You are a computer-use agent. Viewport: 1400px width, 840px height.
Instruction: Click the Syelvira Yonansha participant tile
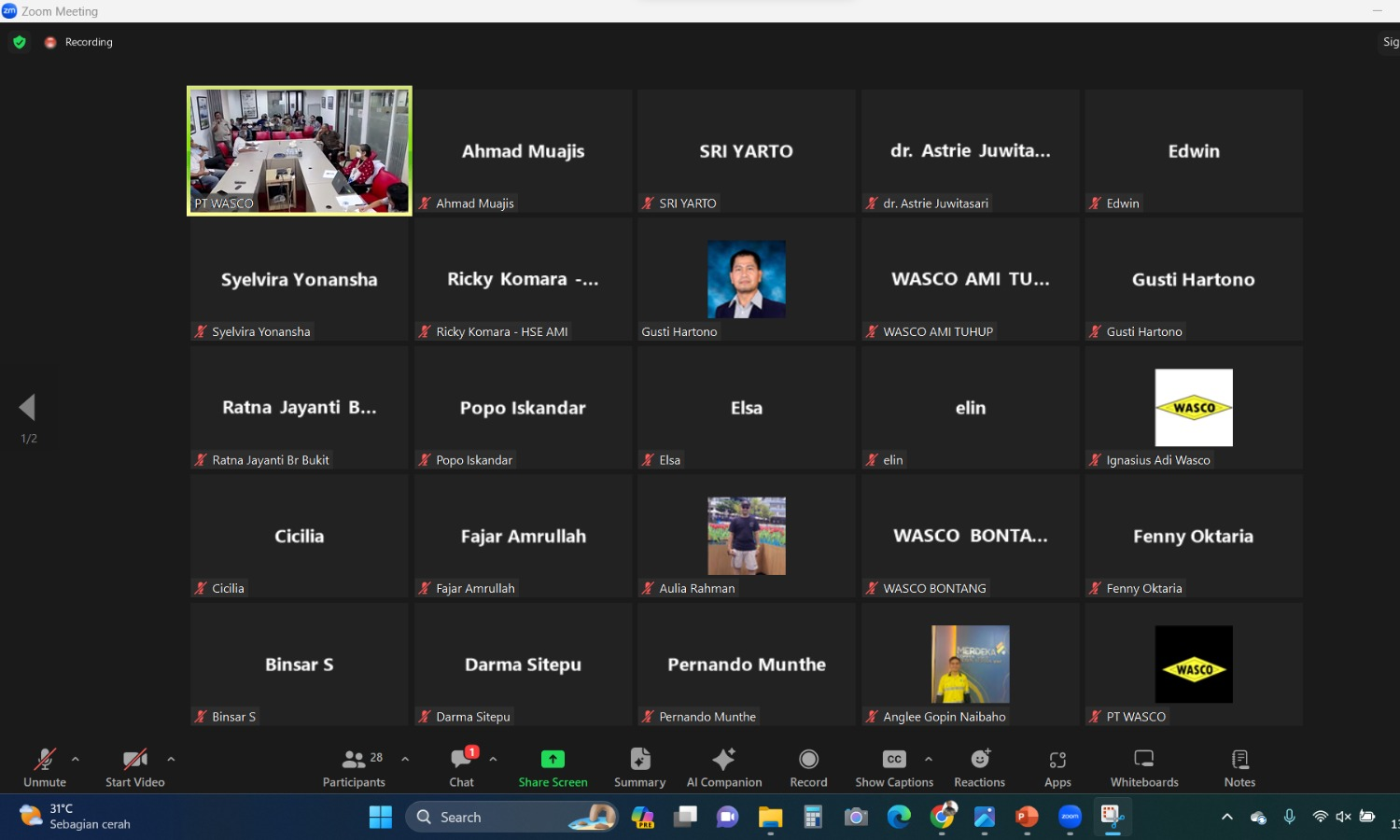(300, 279)
